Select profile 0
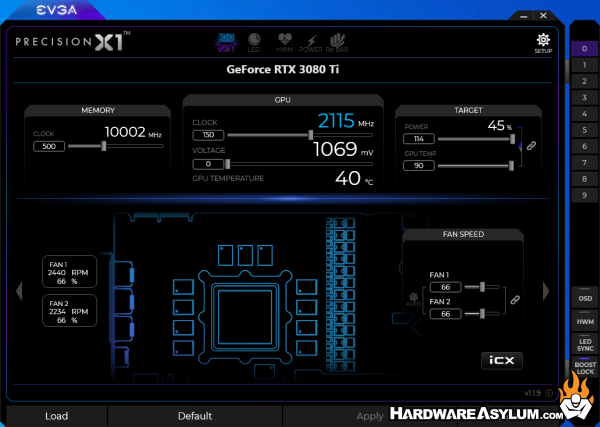 584,49
